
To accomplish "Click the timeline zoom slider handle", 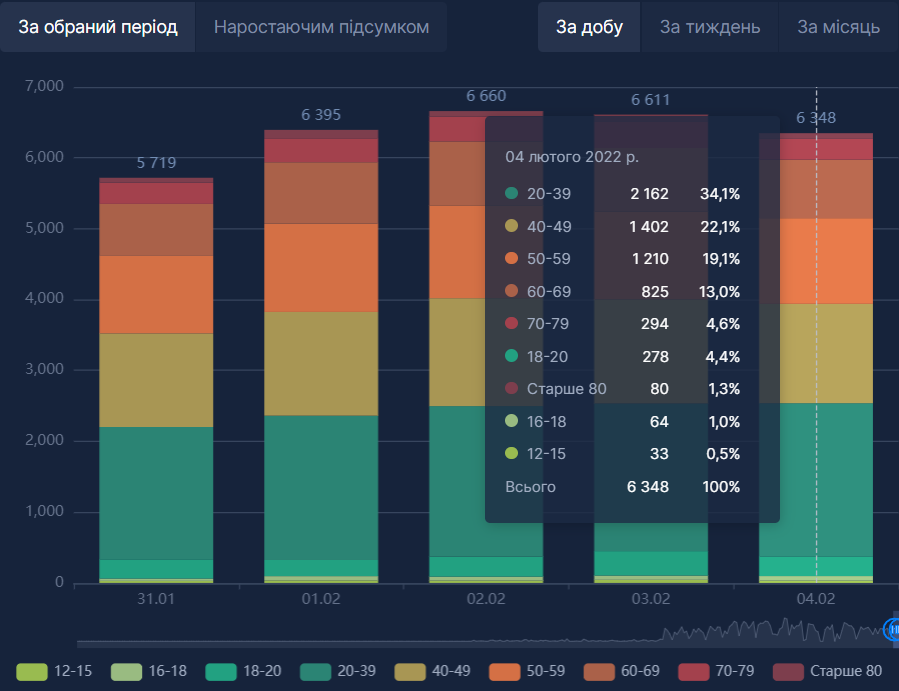I will coord(891,629).
